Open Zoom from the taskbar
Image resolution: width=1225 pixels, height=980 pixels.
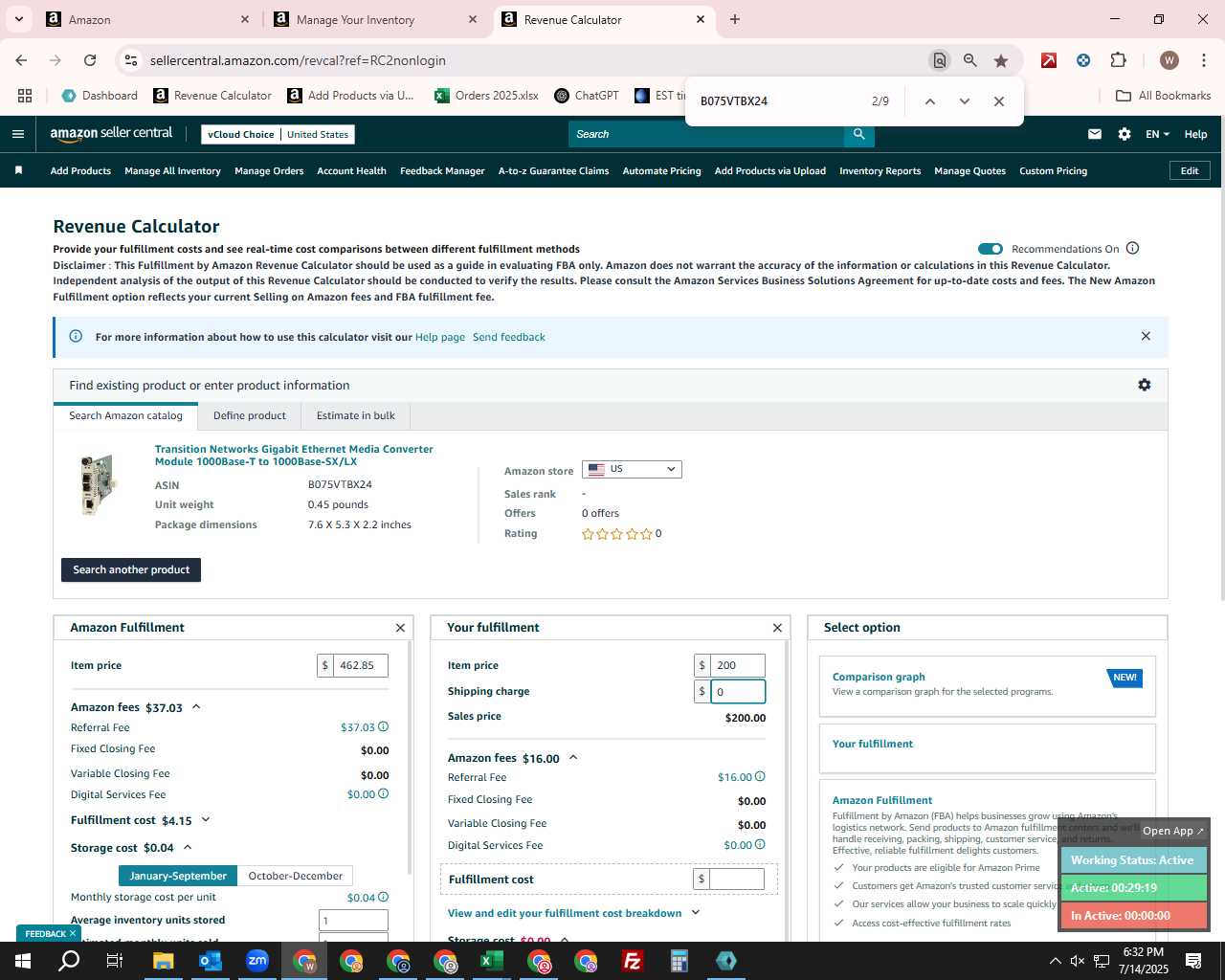257,961
